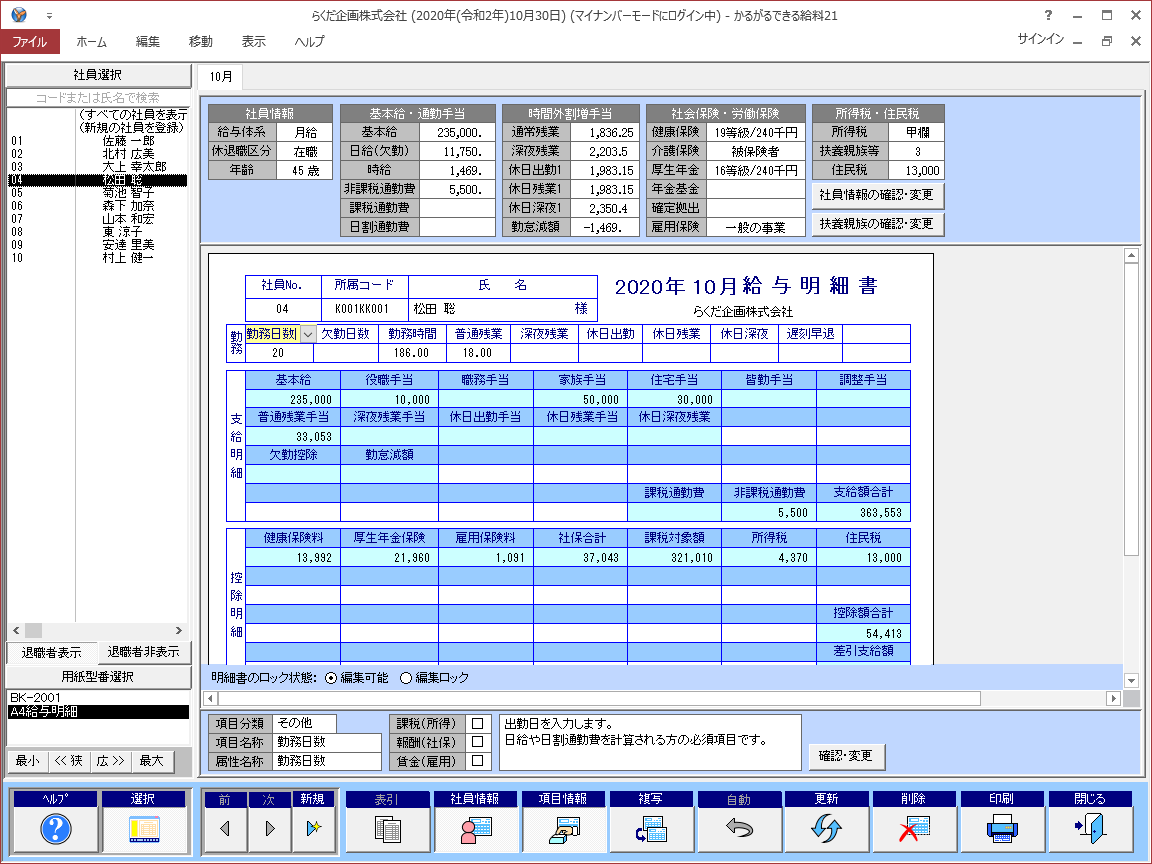Viewport: 1152px width, 864px height.
Task: Expand the 勤務日数 dropdown arrow
Action: pyautogui.click(x=309, y=334)
